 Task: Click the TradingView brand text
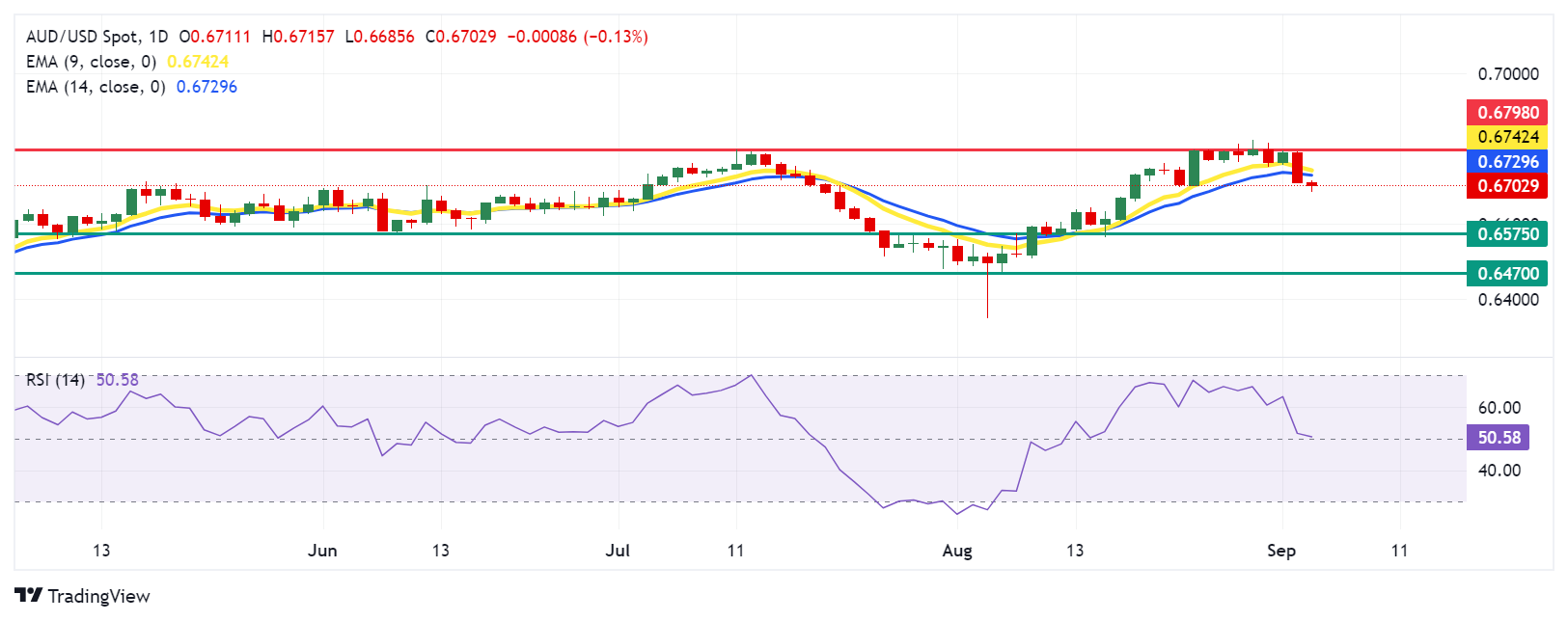tap(98, 596)
